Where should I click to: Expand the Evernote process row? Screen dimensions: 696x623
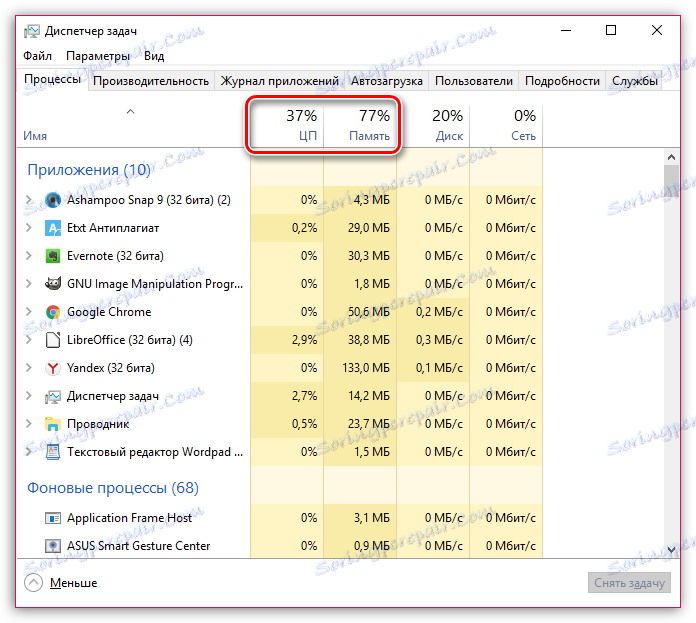point(29,256)
